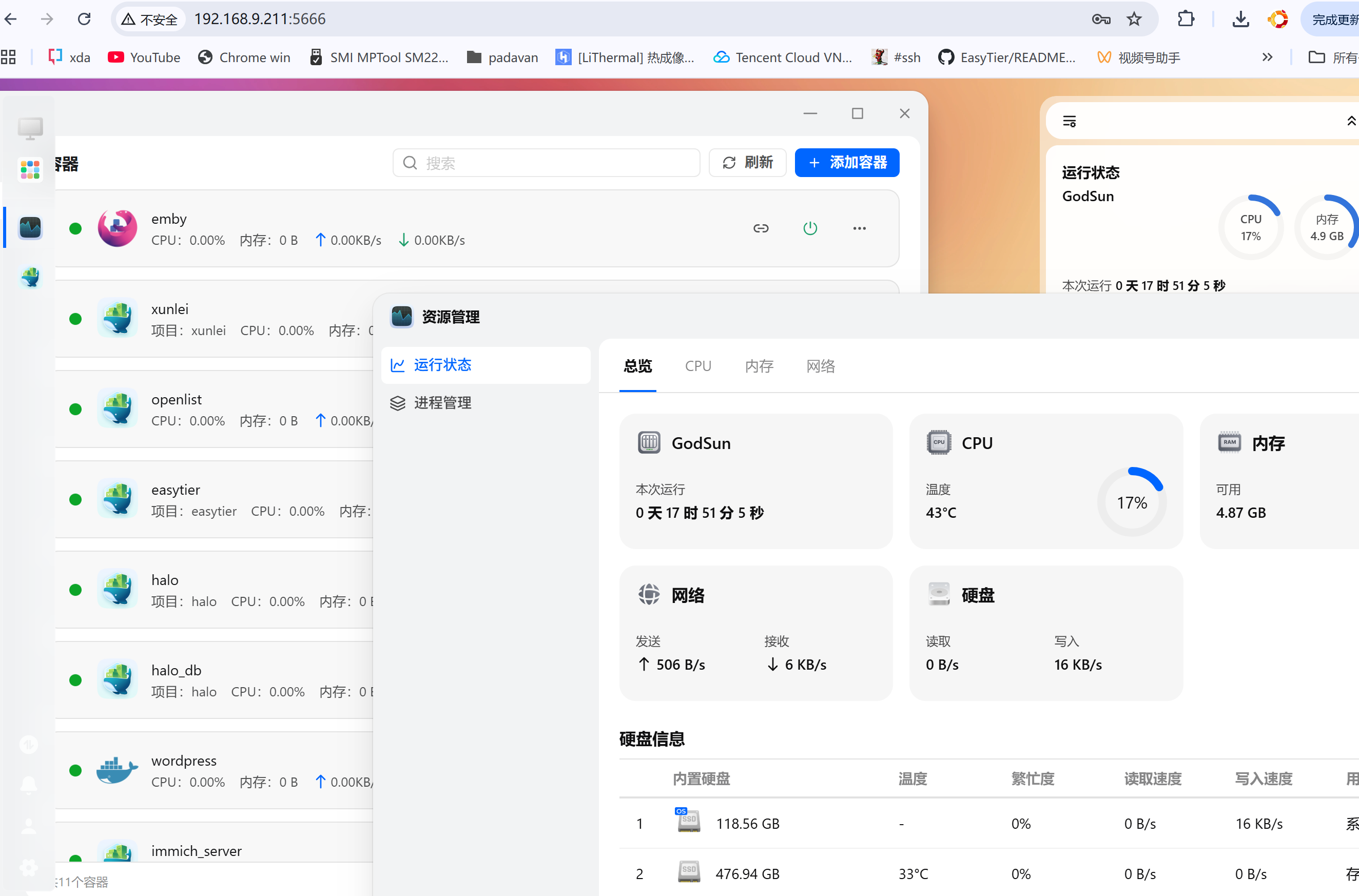Bookmark this page with the star icon

(1134, 20)
